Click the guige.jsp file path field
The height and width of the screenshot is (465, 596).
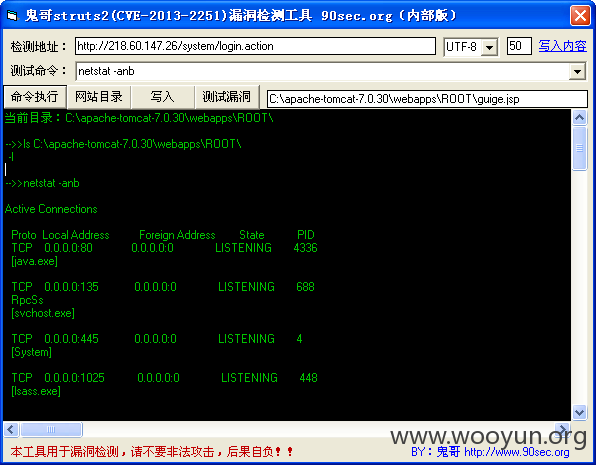point(427,99)
